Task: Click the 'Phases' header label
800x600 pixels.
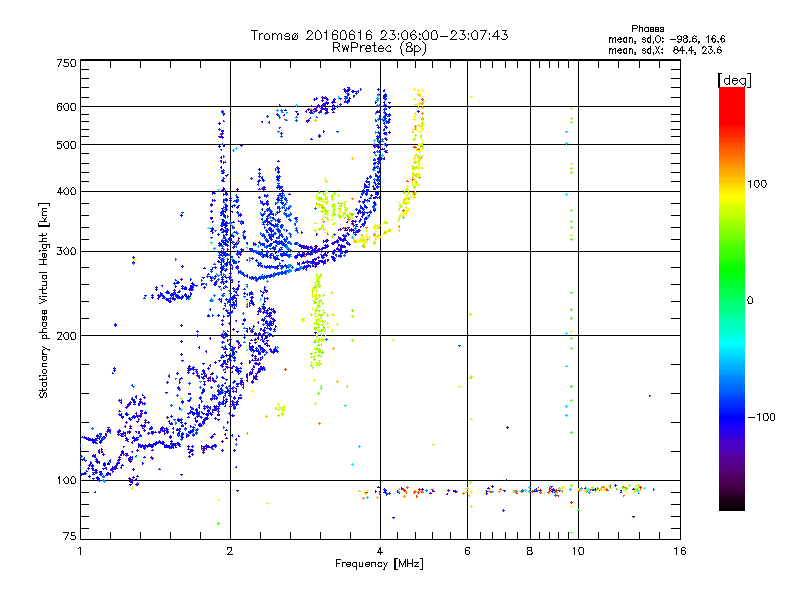Action: pos(647,29)
